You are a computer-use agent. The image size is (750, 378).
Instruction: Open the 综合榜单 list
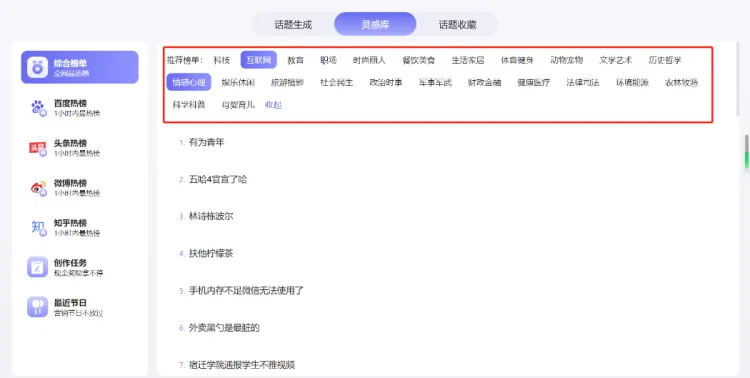(80, 67)
